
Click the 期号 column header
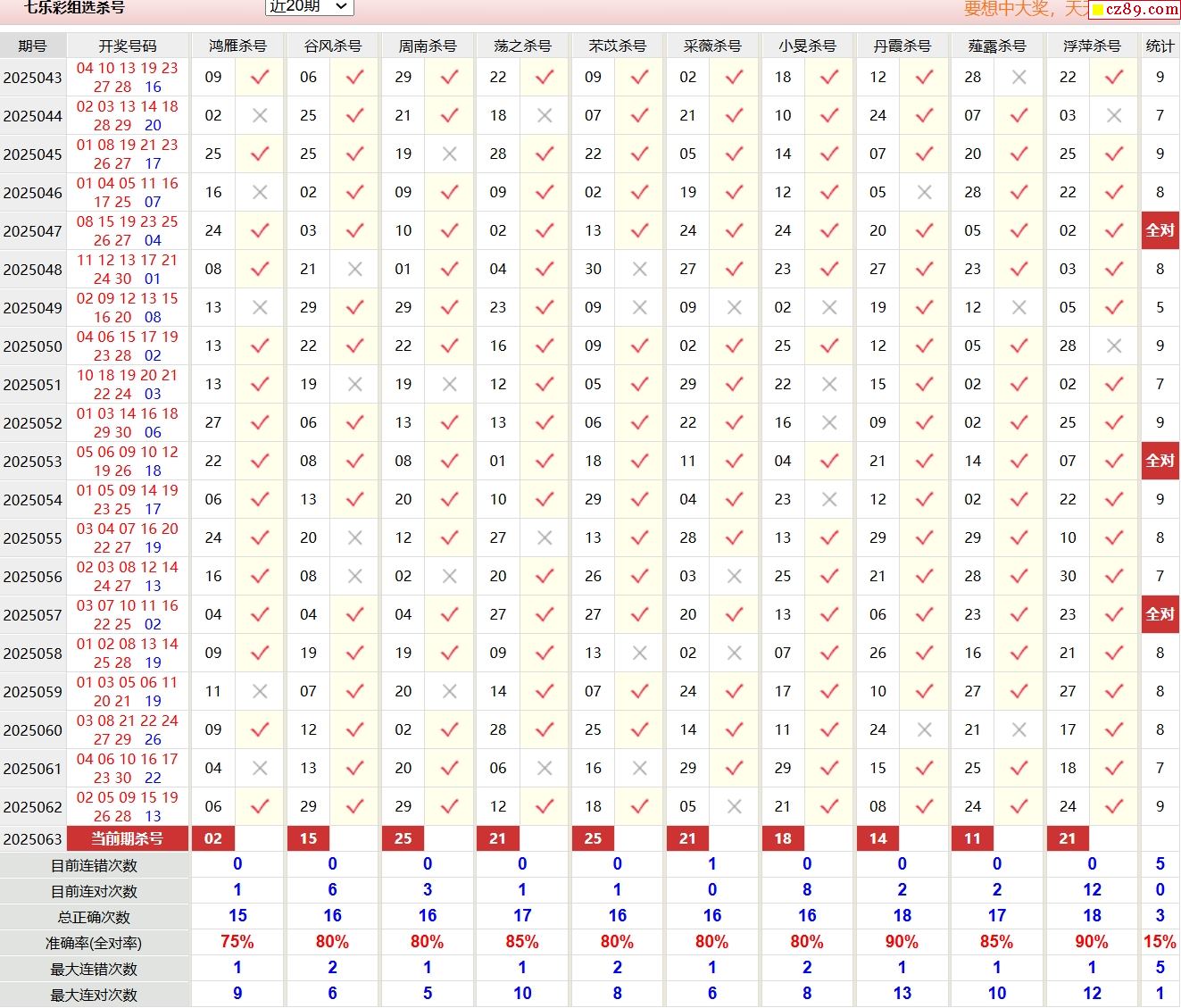pos(32,46)
